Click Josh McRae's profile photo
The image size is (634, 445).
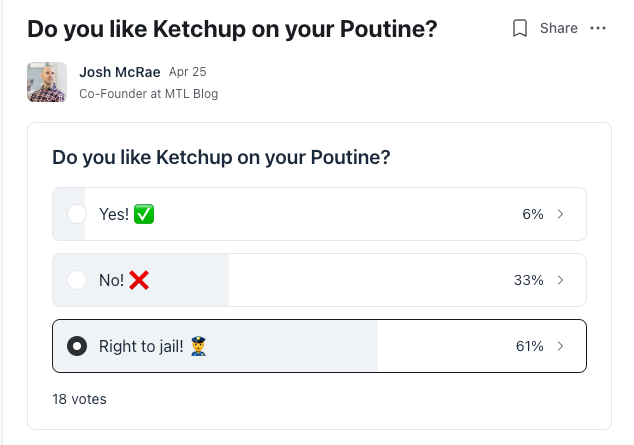[x=47, y=82]
